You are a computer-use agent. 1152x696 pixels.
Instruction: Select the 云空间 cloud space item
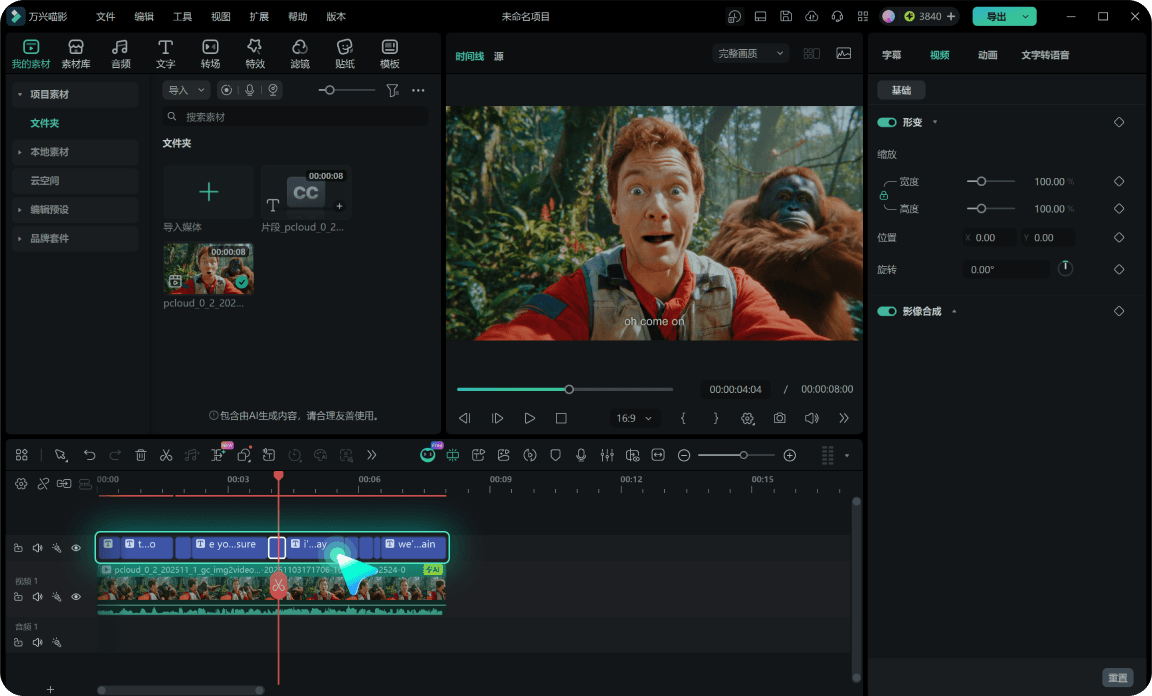(75, 181)
